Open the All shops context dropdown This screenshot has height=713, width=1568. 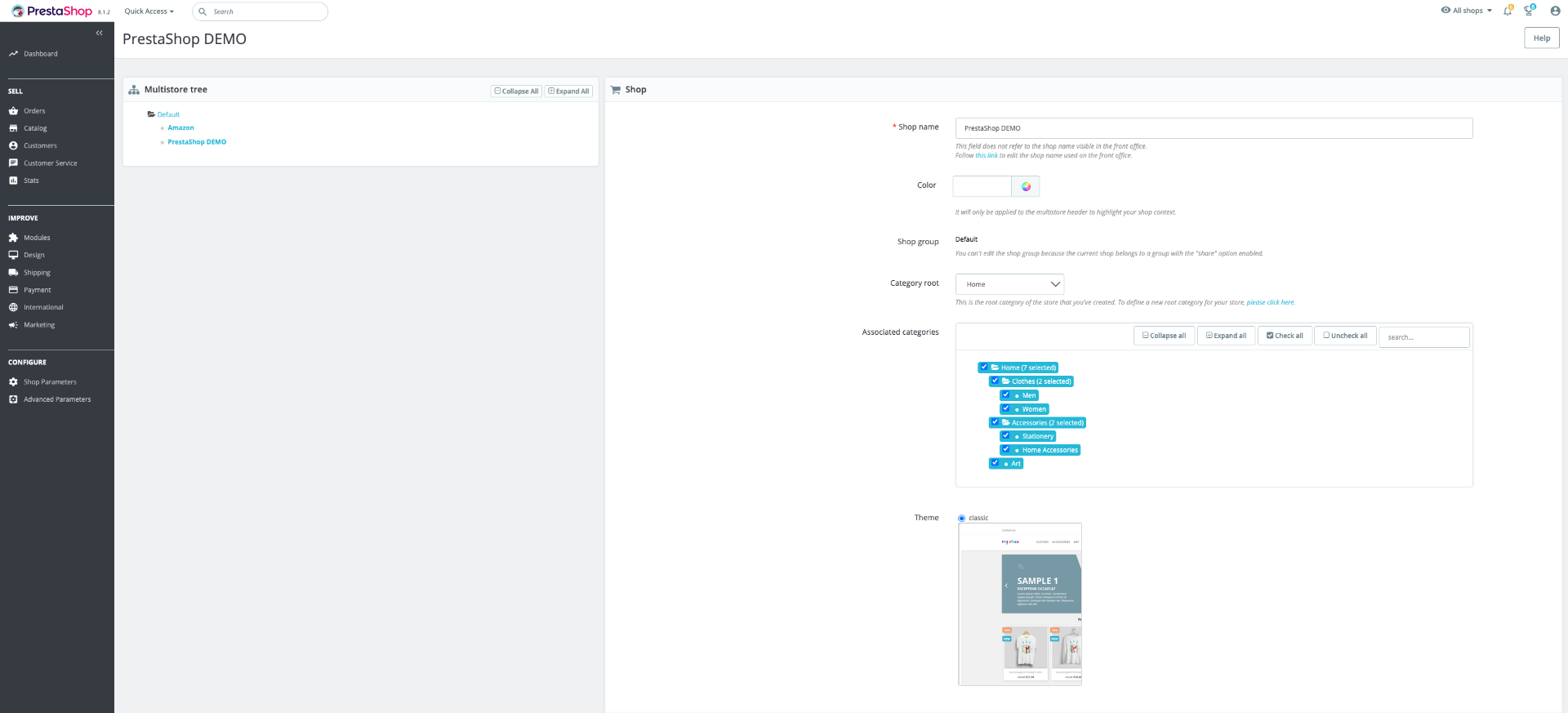[x=1467, y=11]
